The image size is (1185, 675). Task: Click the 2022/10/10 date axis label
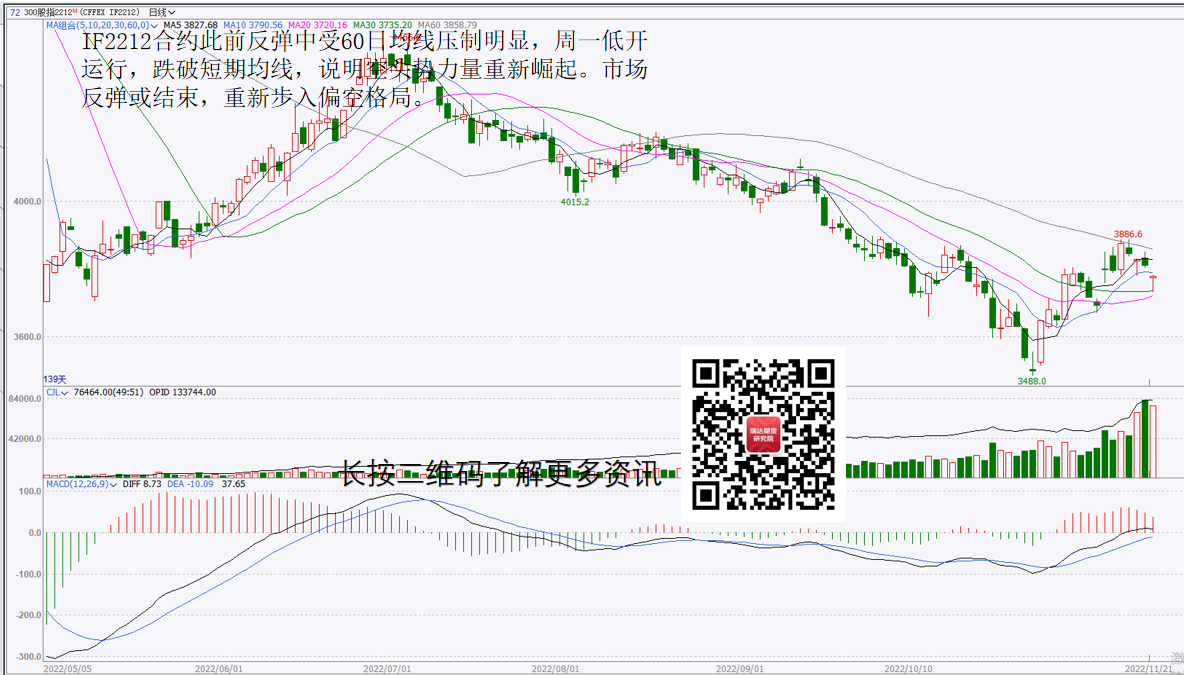point(908,669)
